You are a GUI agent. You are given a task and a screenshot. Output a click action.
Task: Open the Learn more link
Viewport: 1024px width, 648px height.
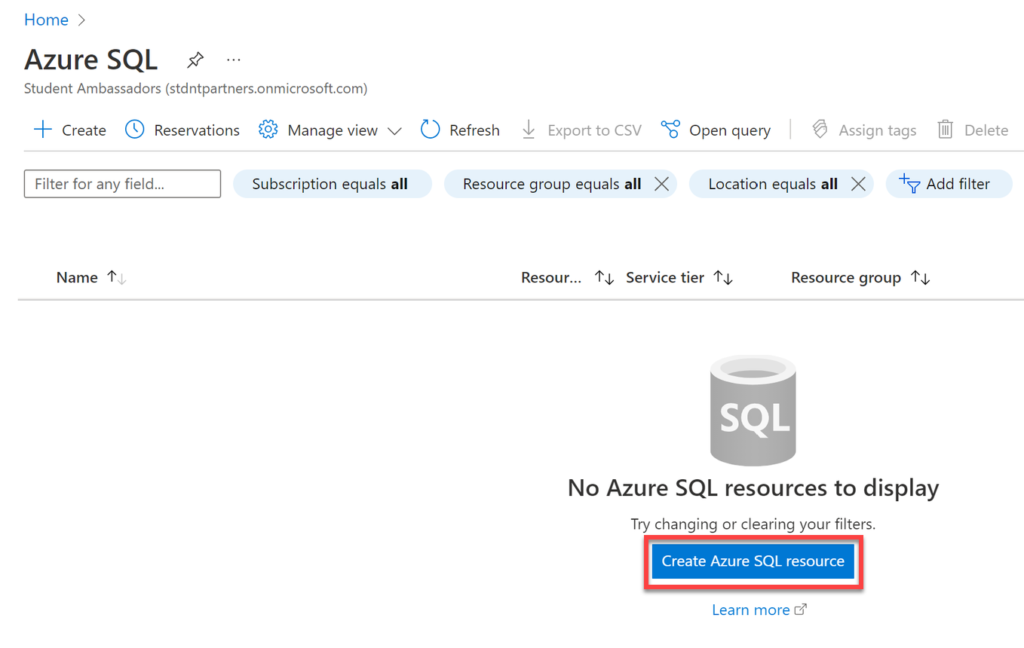tap(751, 609)
